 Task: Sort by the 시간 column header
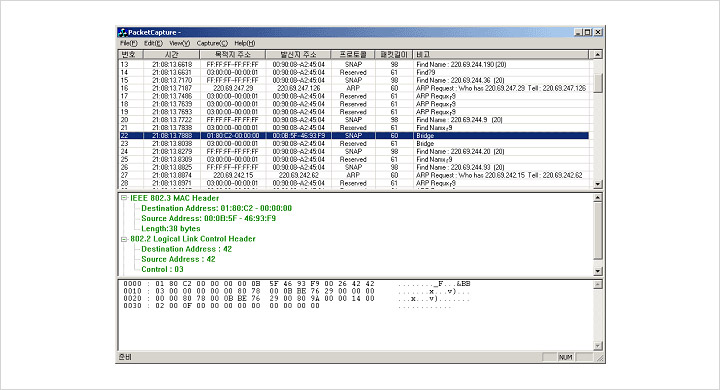(172, 54)
